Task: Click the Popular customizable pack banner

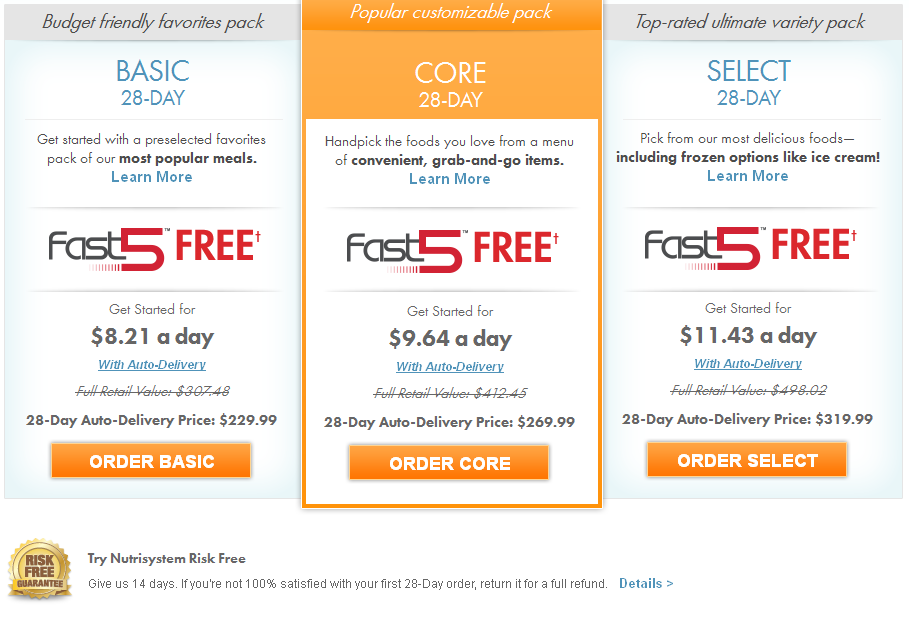Action: [x=451, y=13]
